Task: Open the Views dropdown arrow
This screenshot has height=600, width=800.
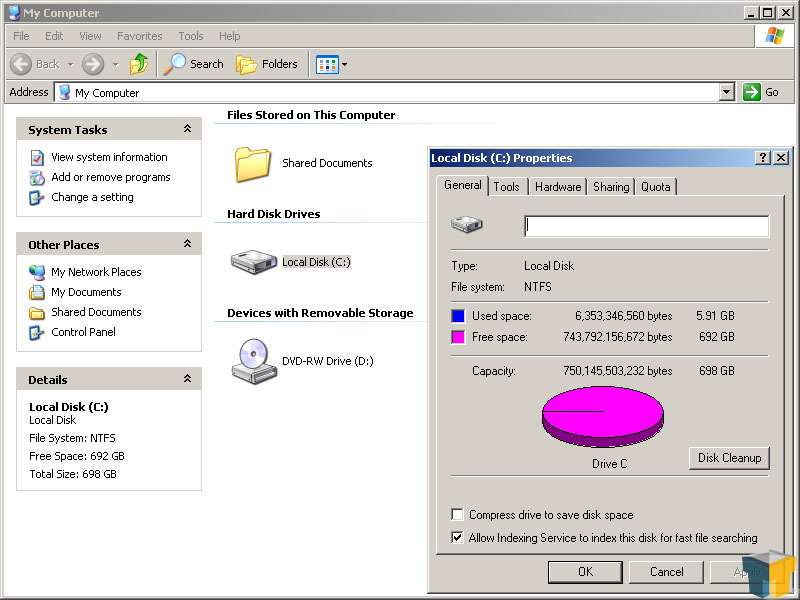Action: [344, 65]
